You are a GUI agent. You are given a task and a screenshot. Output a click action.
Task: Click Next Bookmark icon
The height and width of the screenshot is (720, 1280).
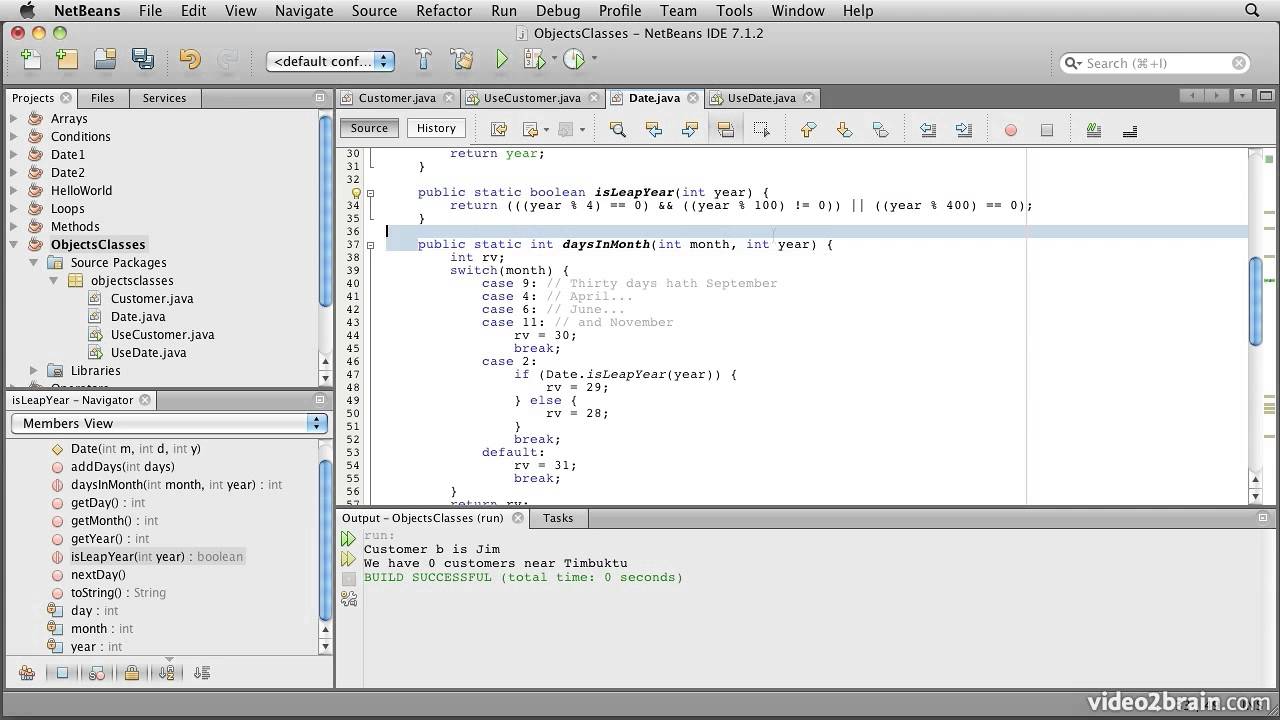point(844,129)
